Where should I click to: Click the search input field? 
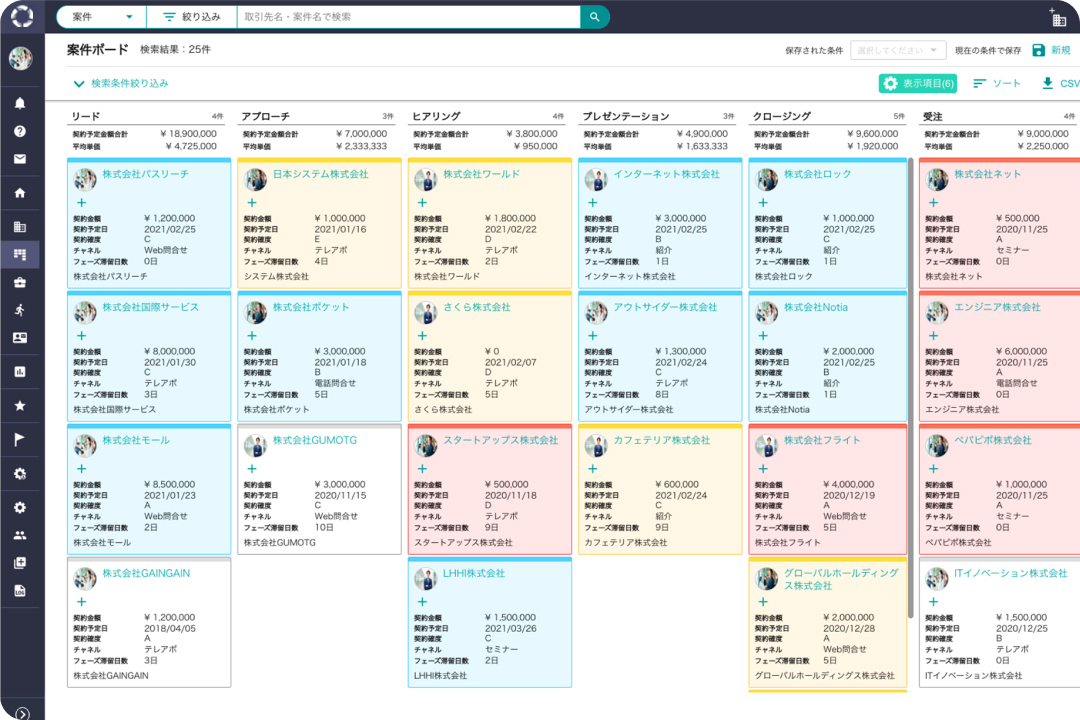pyautogui.click(x=408, y=17)
